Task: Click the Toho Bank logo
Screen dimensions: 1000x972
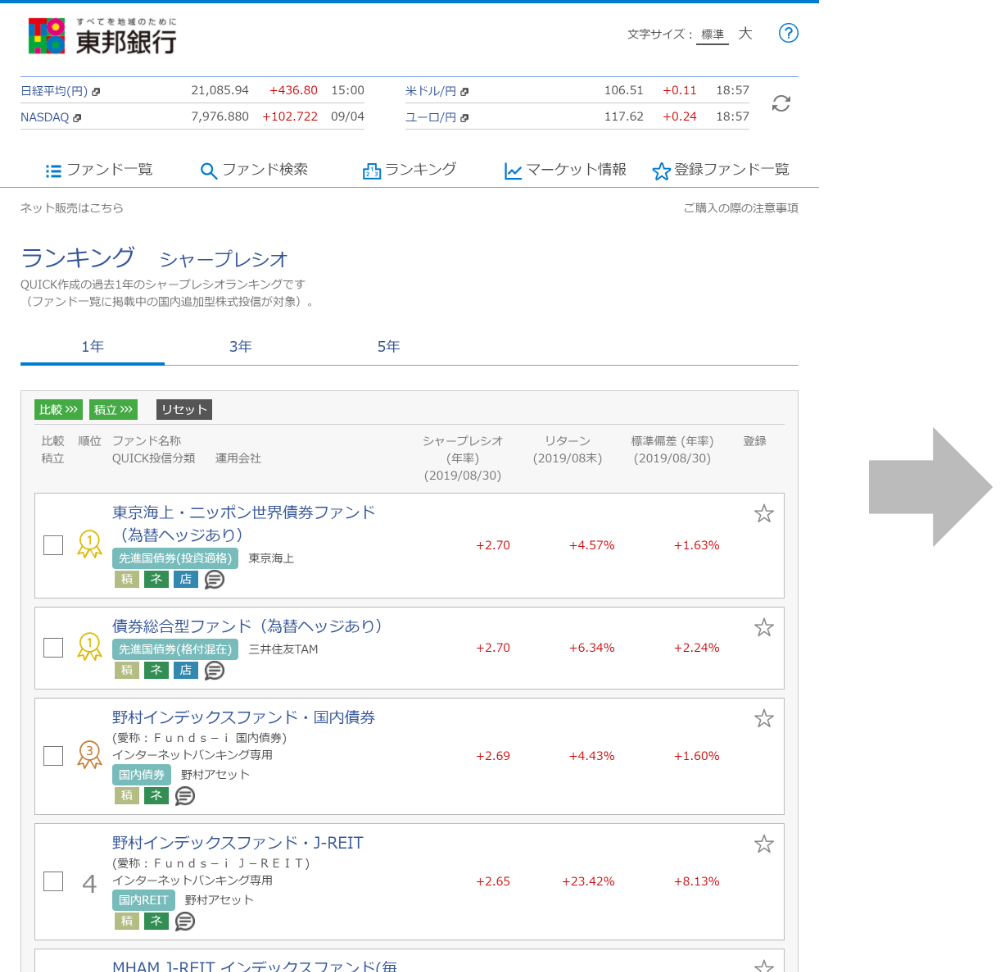Action: [103, 36]
